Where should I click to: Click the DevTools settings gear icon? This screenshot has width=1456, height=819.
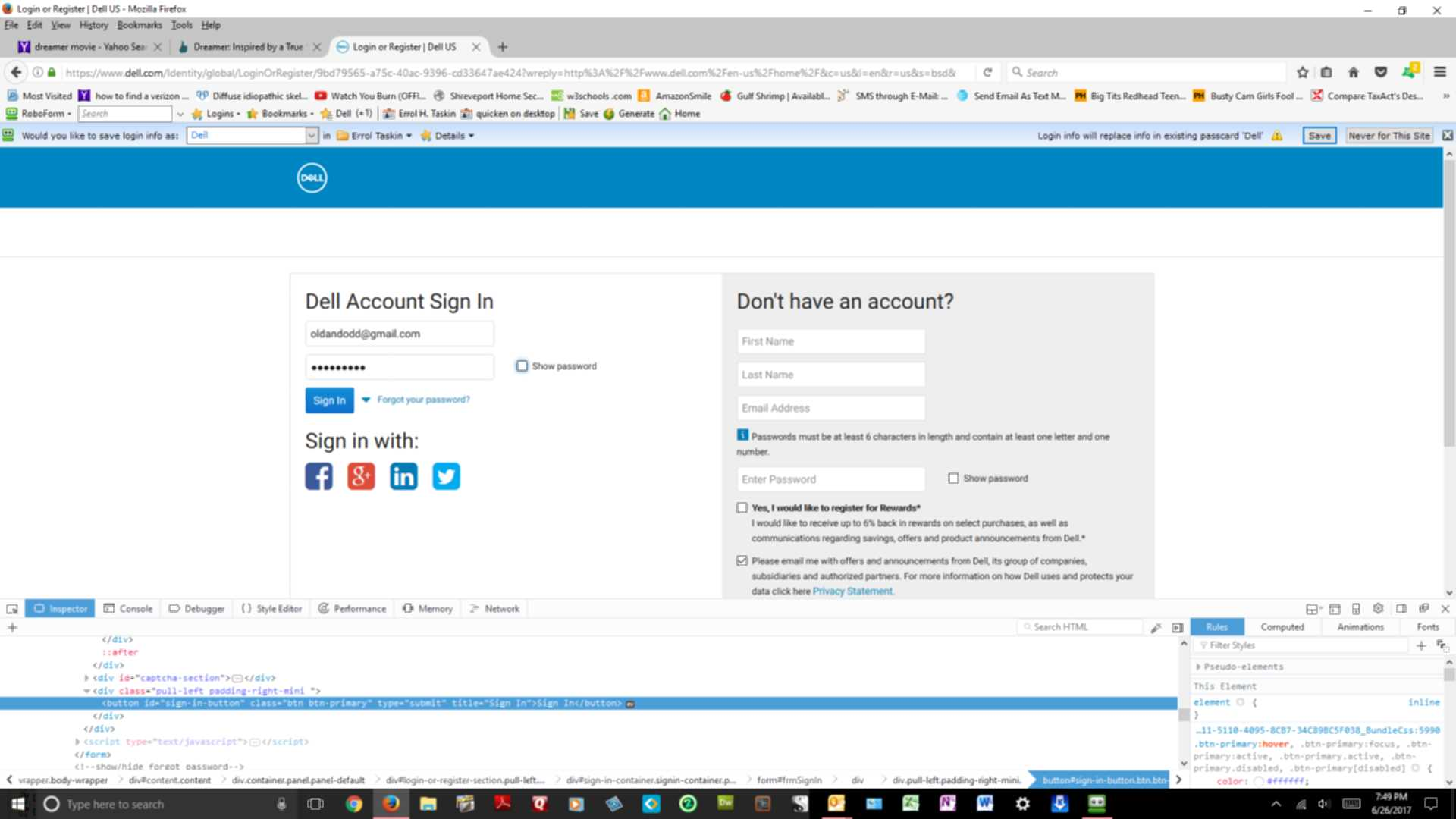pyautogui.click(x=1379, y=608)
